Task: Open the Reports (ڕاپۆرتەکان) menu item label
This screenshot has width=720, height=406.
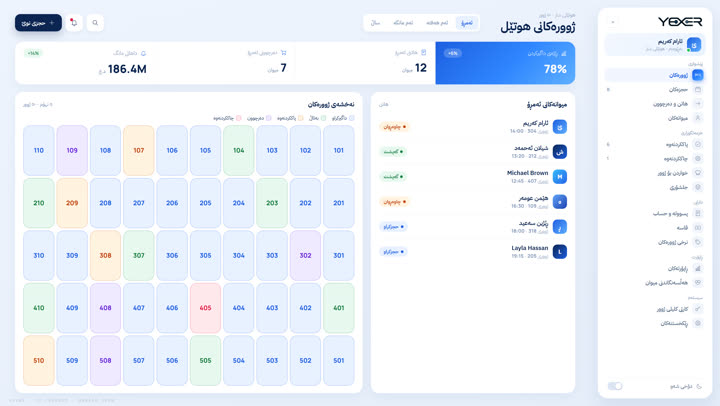Action: click(677, 268)
